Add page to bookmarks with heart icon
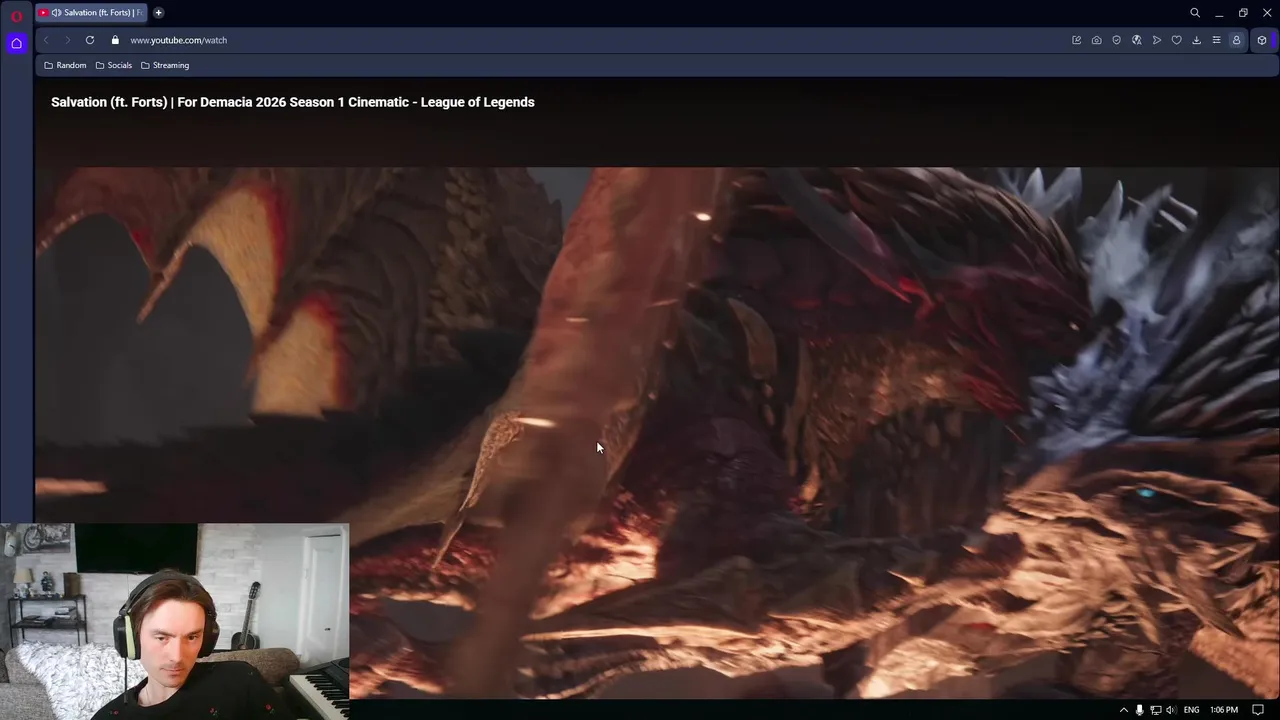 click(x=1176, y=40)
